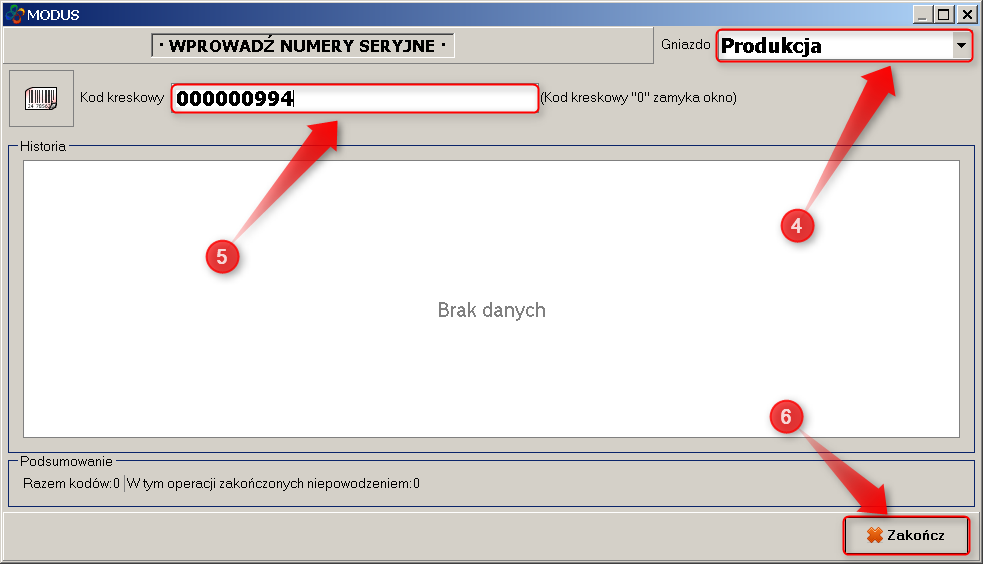983x564 pixels.
Task: Click the red X icon on Zakończ
Action: point(874,535)
